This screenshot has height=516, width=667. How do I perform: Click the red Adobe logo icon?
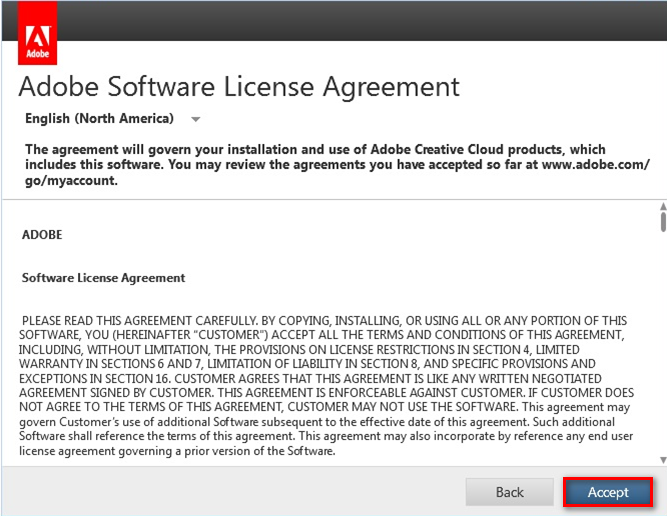pyautogui.click(x=37, y=33)
